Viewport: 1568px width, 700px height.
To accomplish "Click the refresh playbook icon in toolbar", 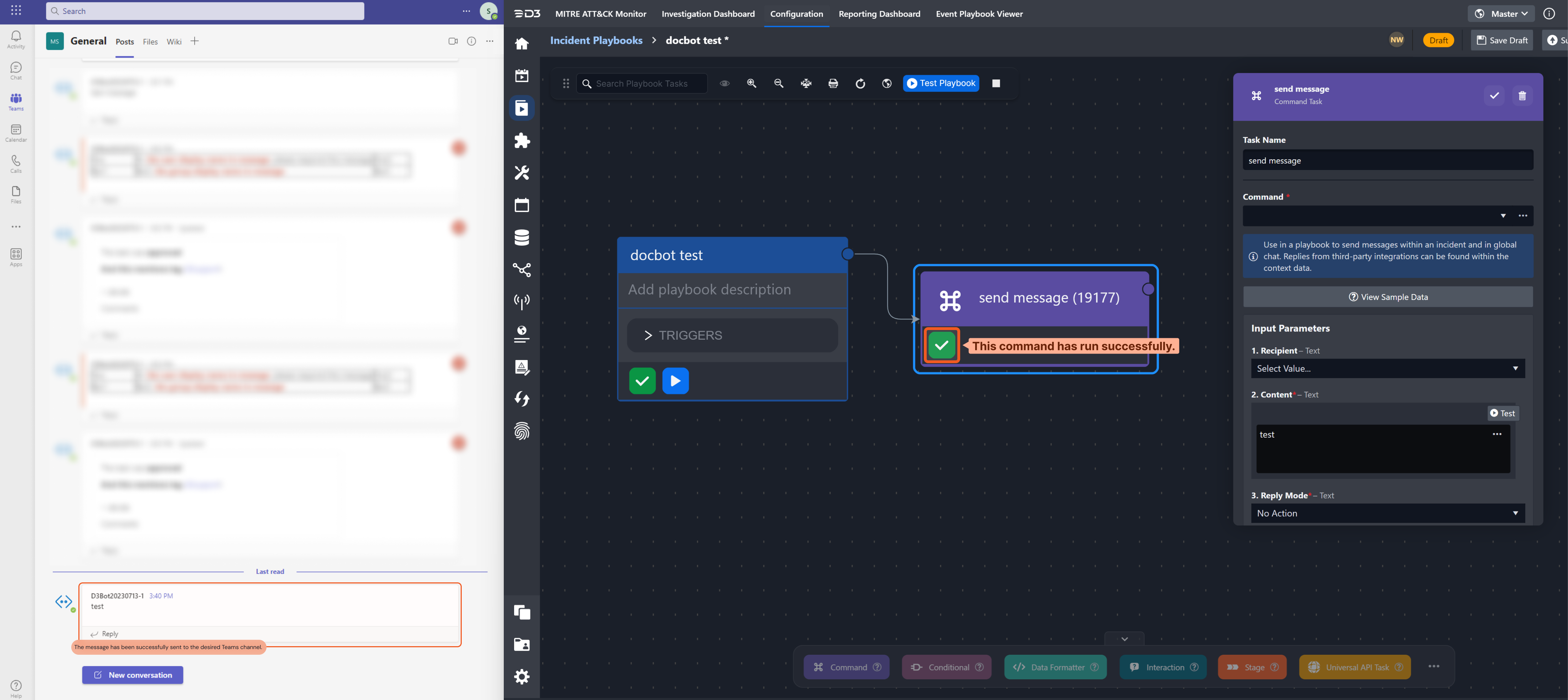I will click(x=859, y=83).
